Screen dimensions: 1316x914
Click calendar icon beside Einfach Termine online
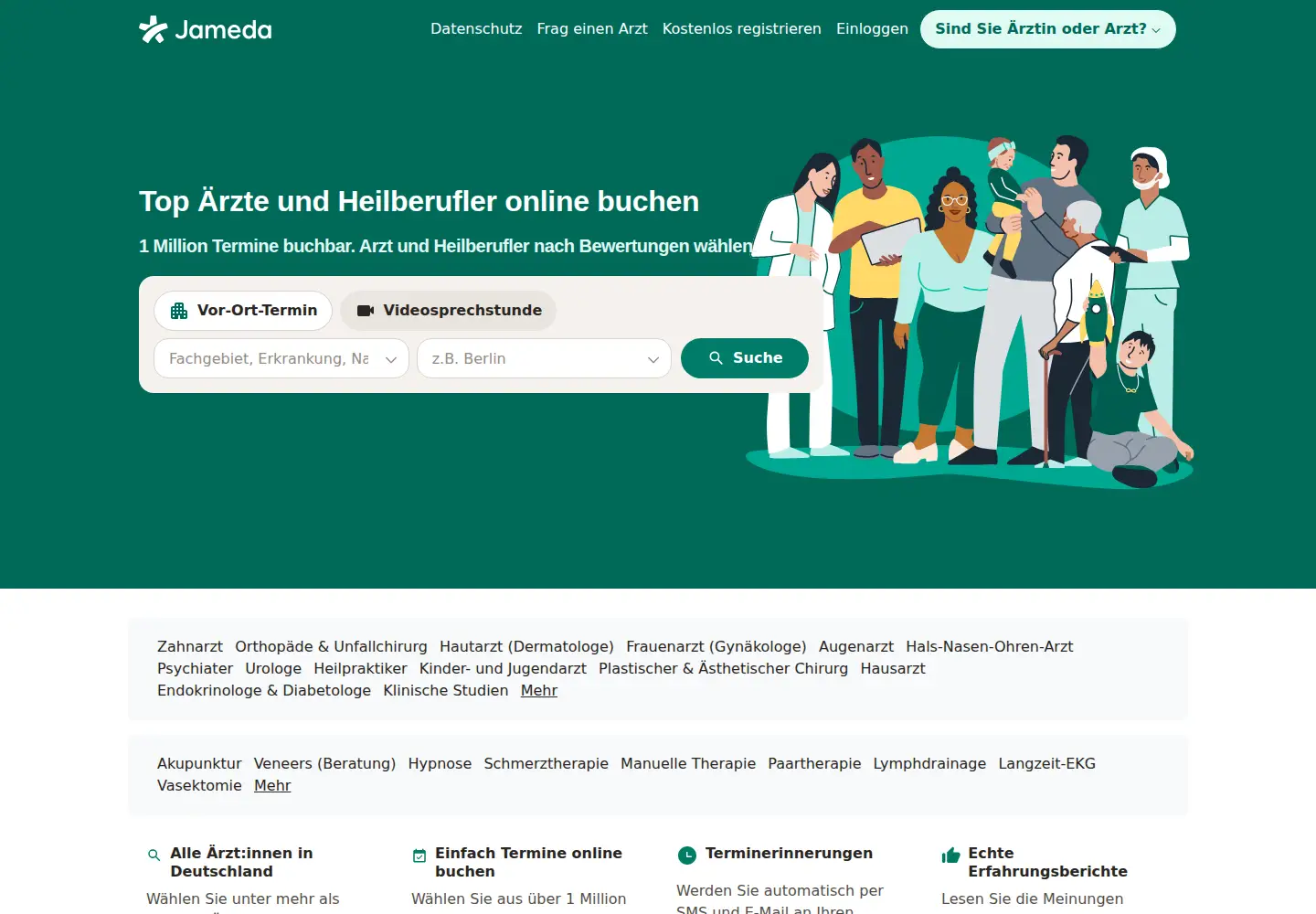coord(419,856)
